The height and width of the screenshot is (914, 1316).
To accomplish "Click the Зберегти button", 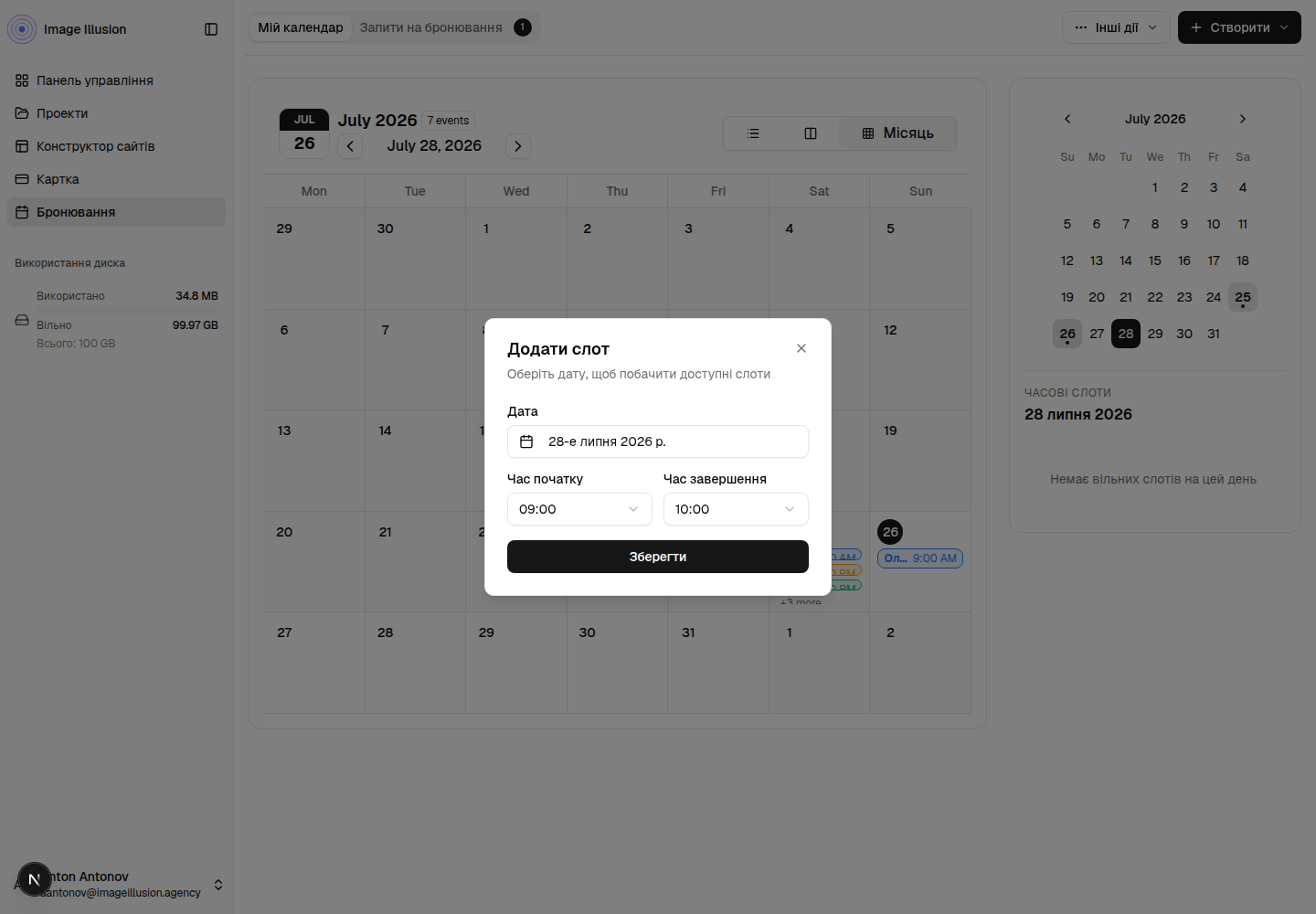I will click(x=658, y=557).
